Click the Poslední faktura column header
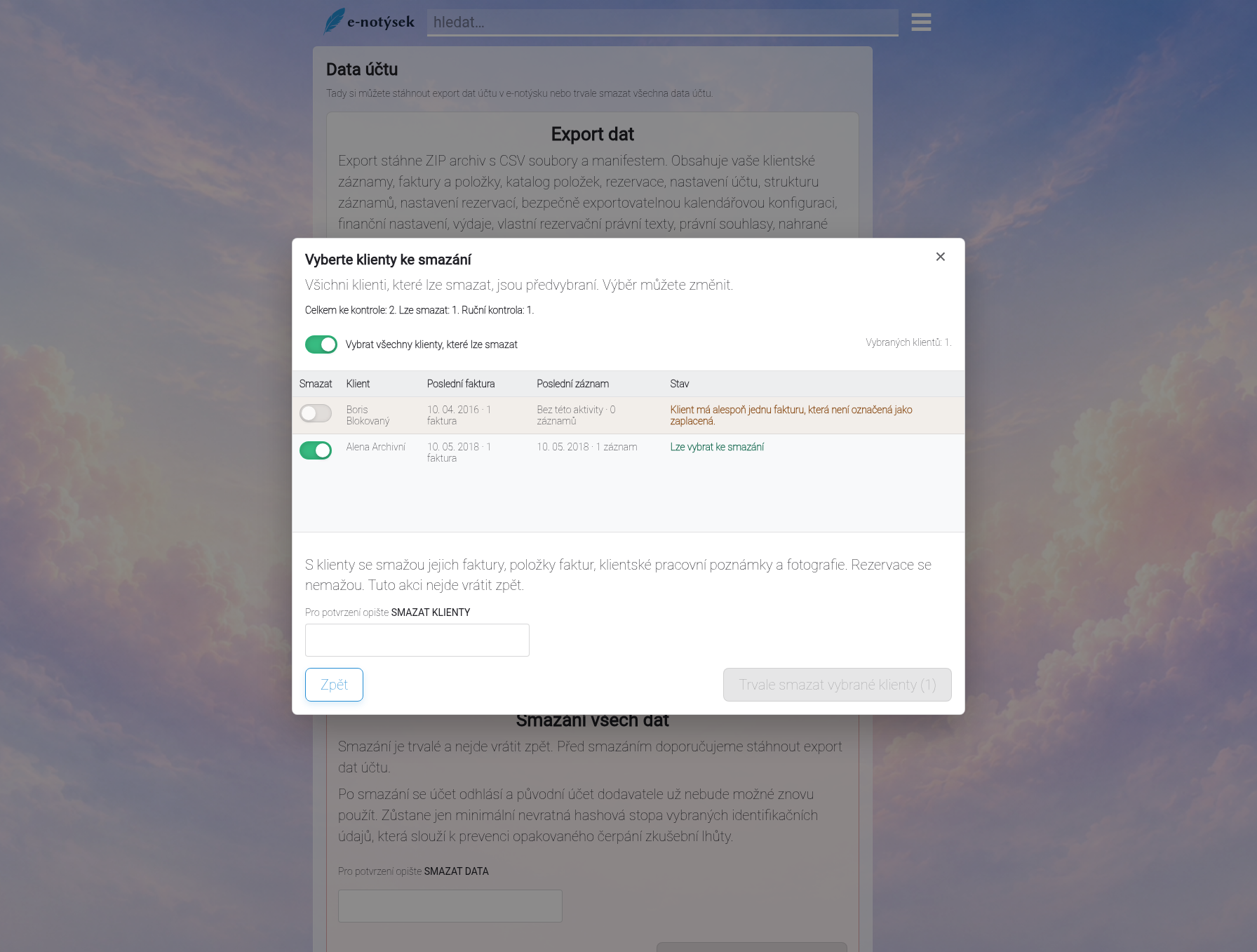1257x952 pixels. click(461, 384)
